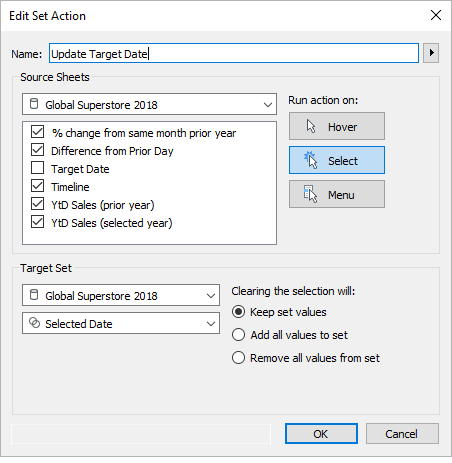The image size is (452, 463).
Task: Select Remove all values from set
Action: tap(238, 358)
